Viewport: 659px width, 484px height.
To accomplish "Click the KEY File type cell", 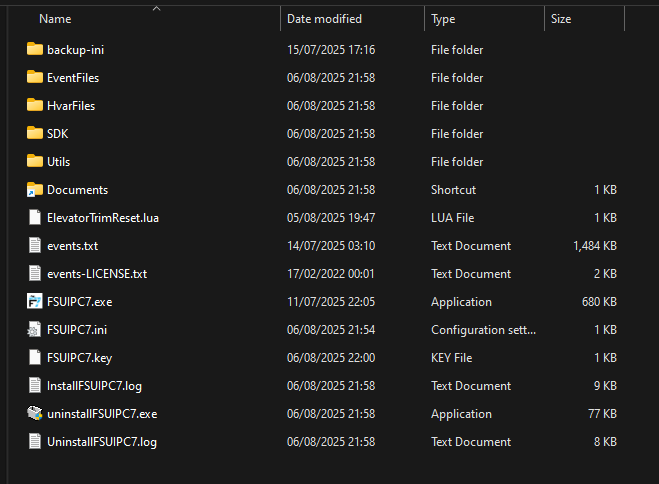I will click(451, 358).
